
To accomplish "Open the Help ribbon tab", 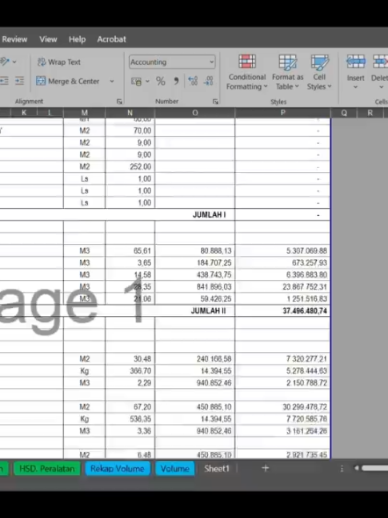I will (77, 39).
